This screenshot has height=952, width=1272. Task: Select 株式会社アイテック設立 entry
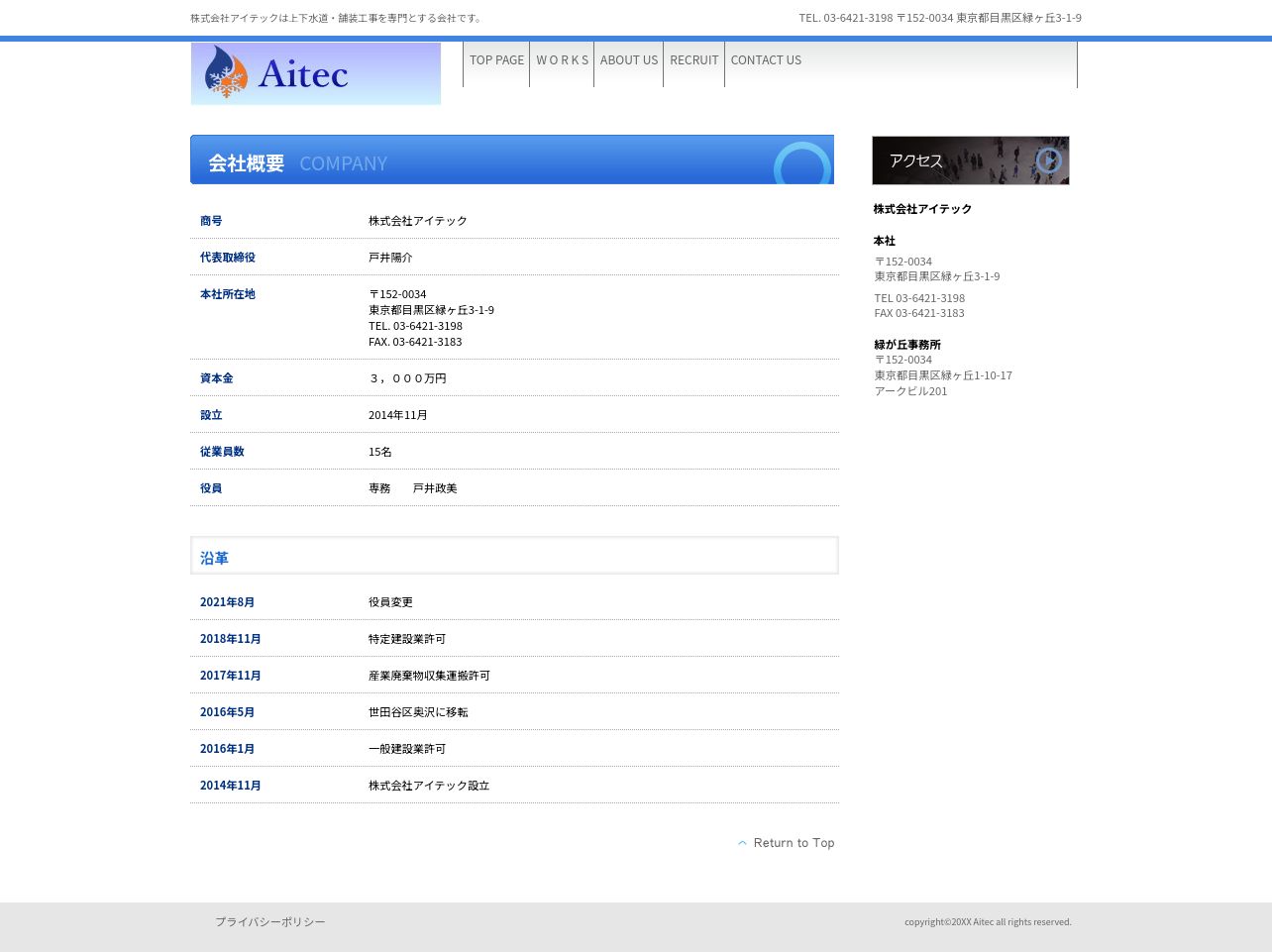[x=429, y=786]
